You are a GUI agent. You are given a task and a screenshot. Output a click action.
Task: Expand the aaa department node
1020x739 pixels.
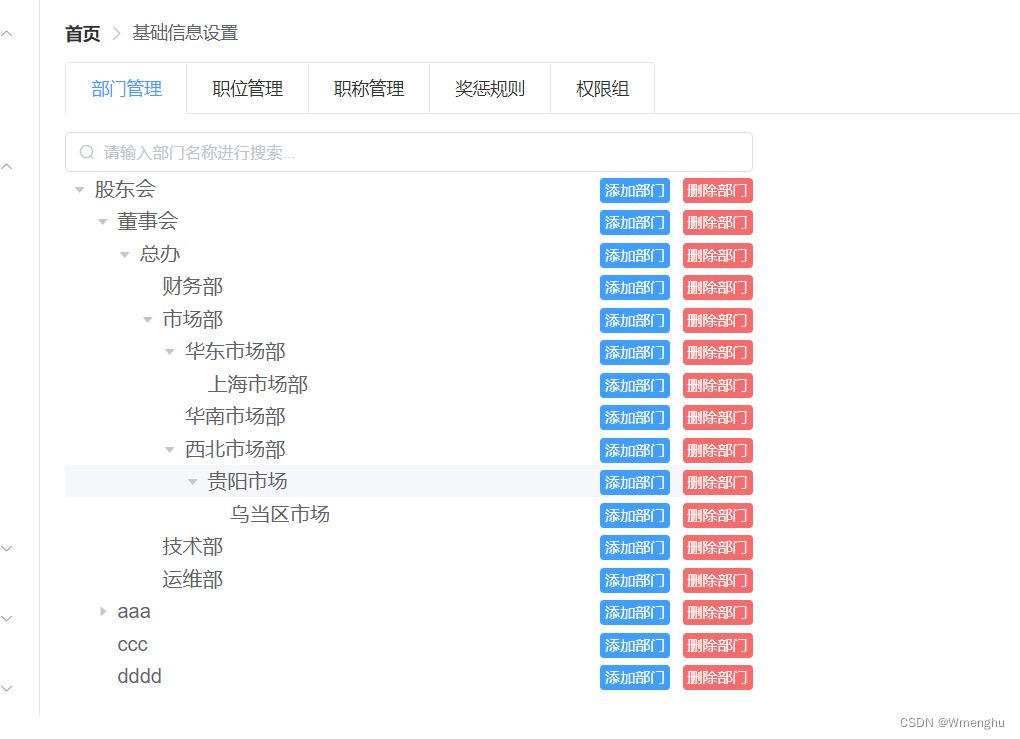click(x=102, y=611)
